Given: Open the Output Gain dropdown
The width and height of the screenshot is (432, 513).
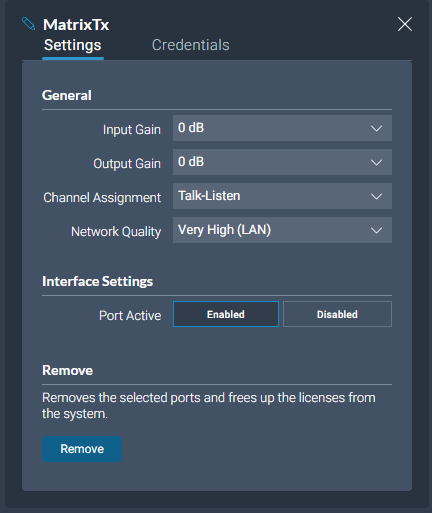Looking at the screenshot, I should (x=282, y=162).
